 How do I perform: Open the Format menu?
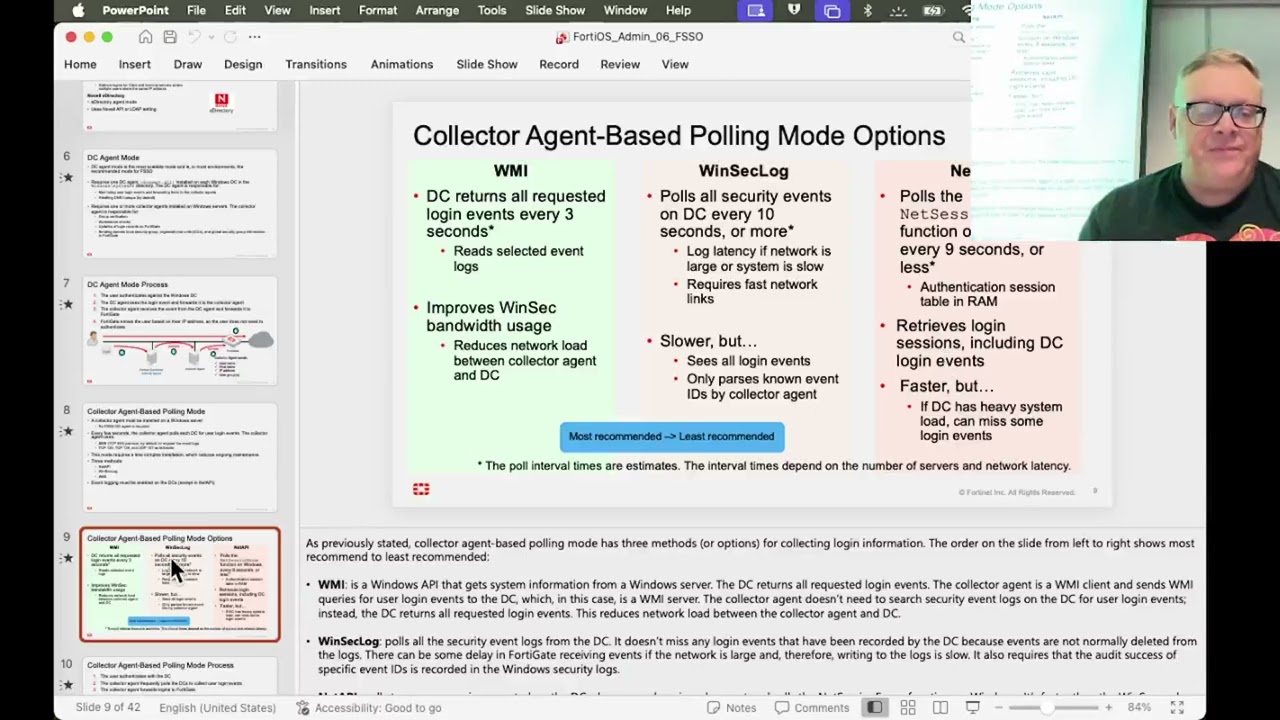(x=378, y=10)
